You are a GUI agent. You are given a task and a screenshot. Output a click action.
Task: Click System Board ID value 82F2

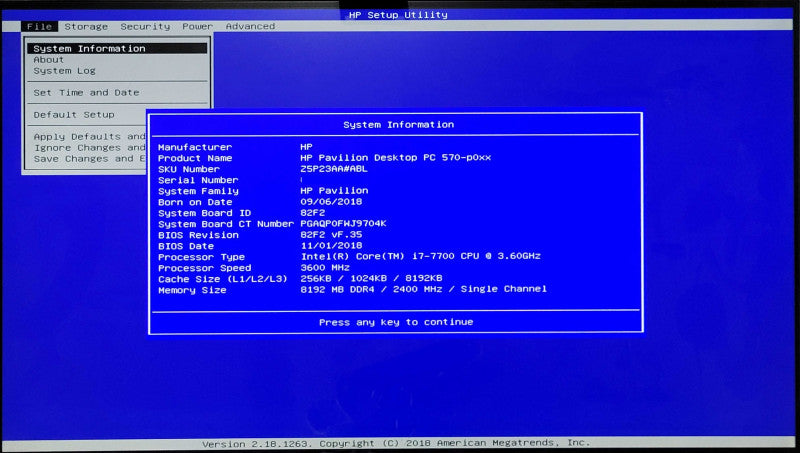point(312,213)
